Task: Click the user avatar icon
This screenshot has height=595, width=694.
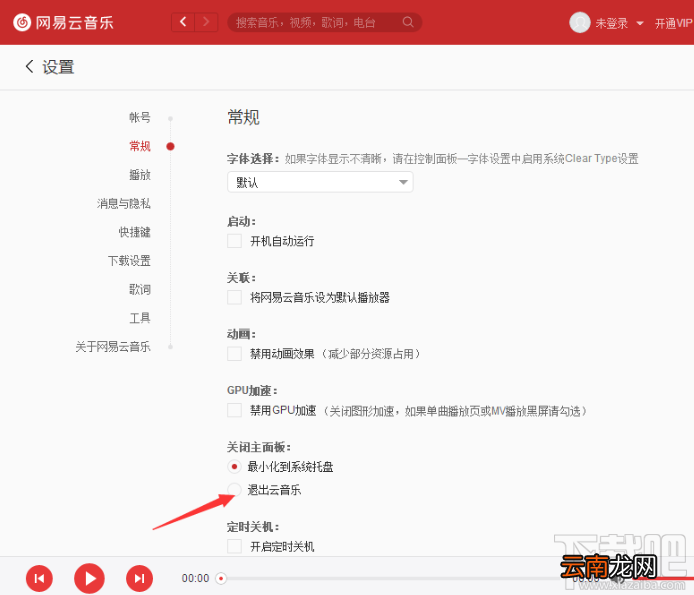Action: click(x=579, y=22)
